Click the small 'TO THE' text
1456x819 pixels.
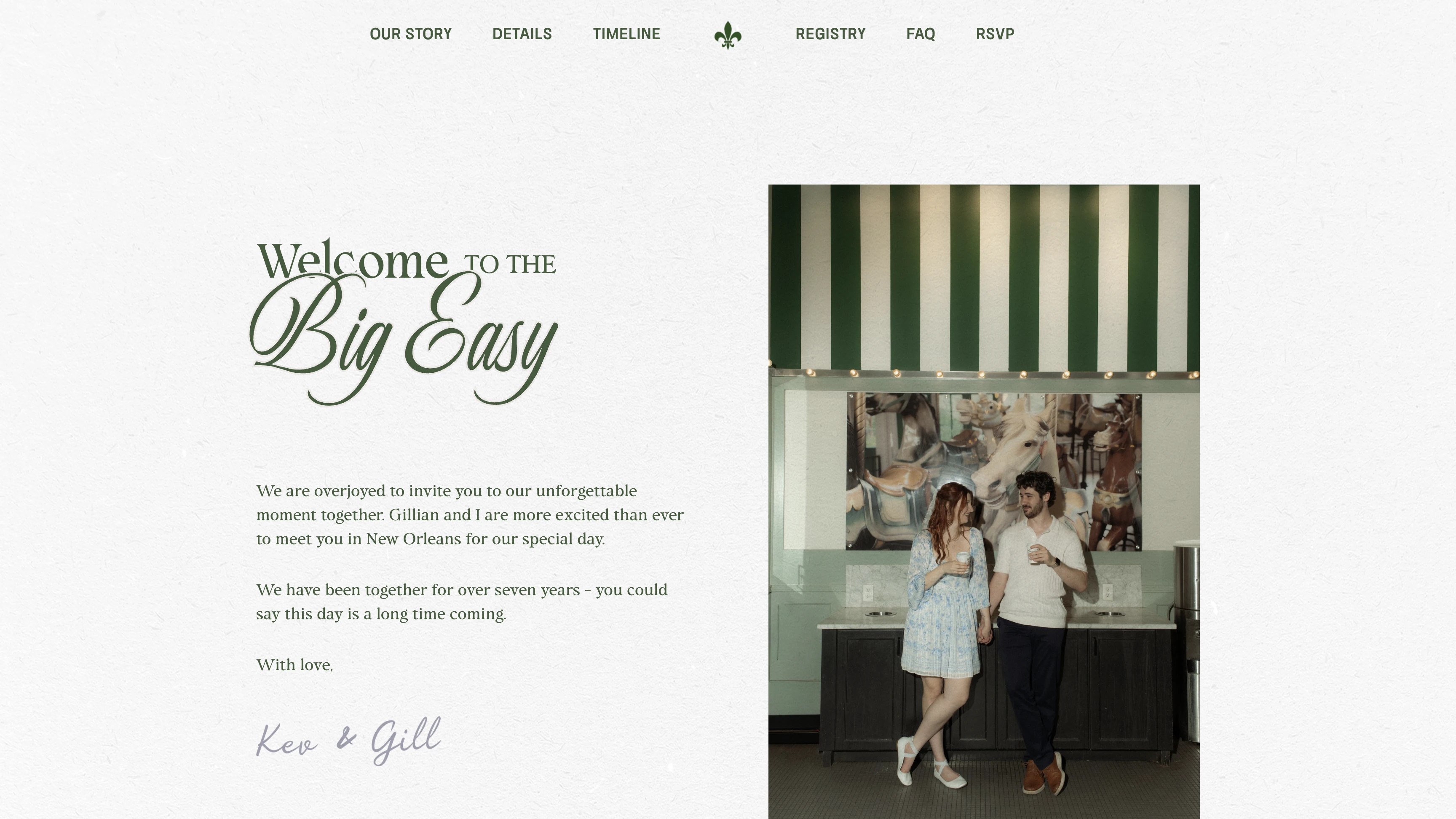point(510,265)
